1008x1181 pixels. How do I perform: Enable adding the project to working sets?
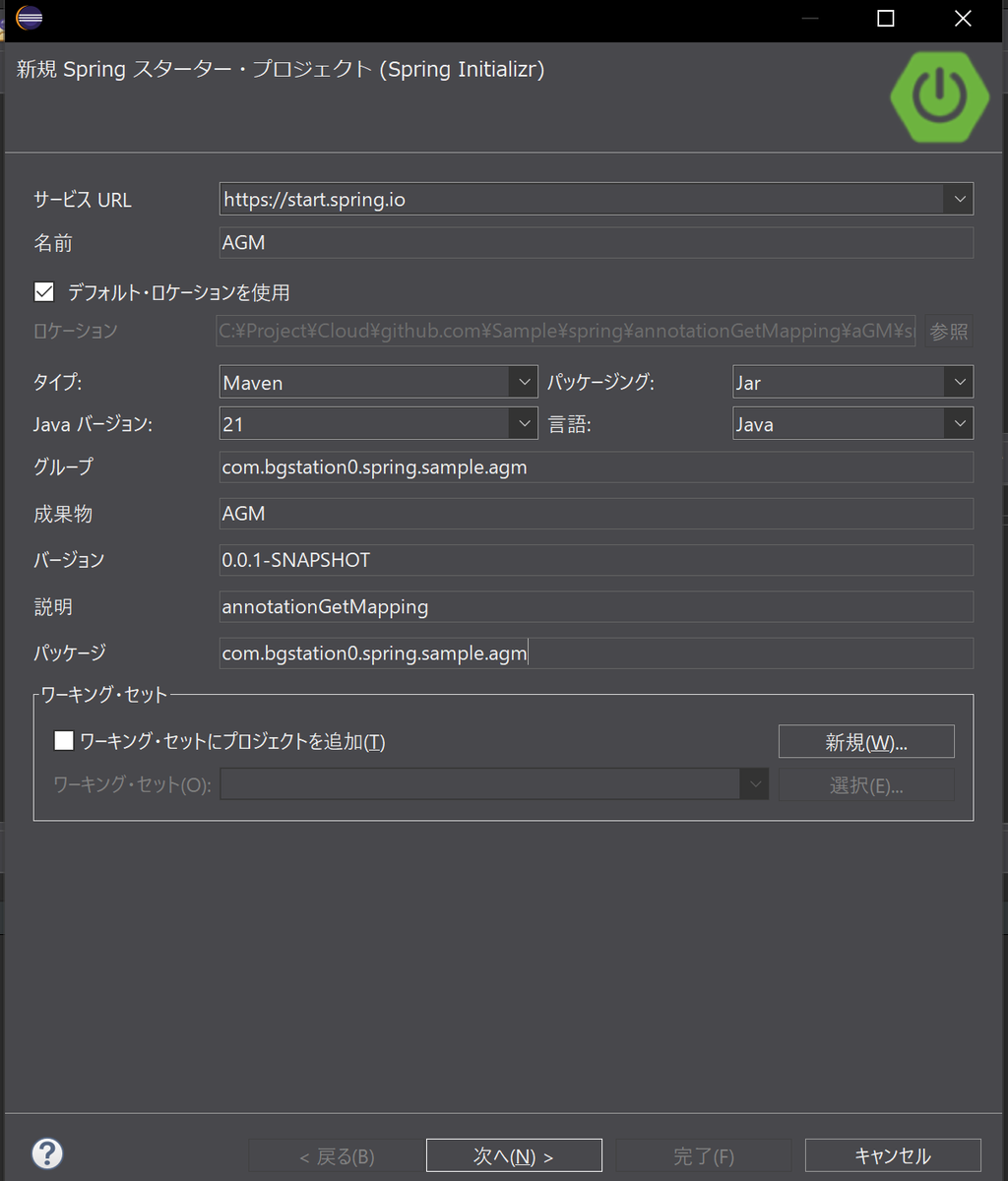point(64,740)
